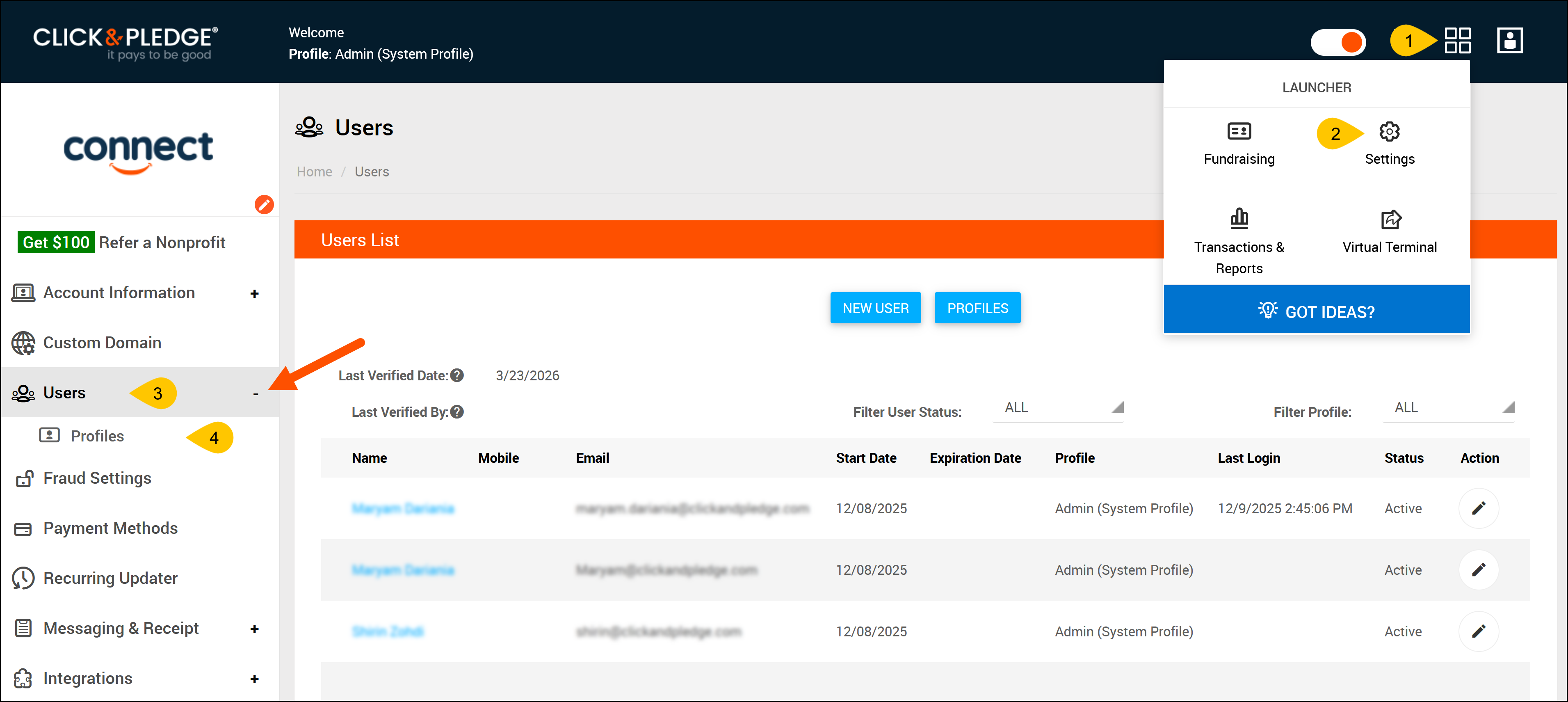
Task: Open Settings gear in launcher
Action: [1389, 132]
